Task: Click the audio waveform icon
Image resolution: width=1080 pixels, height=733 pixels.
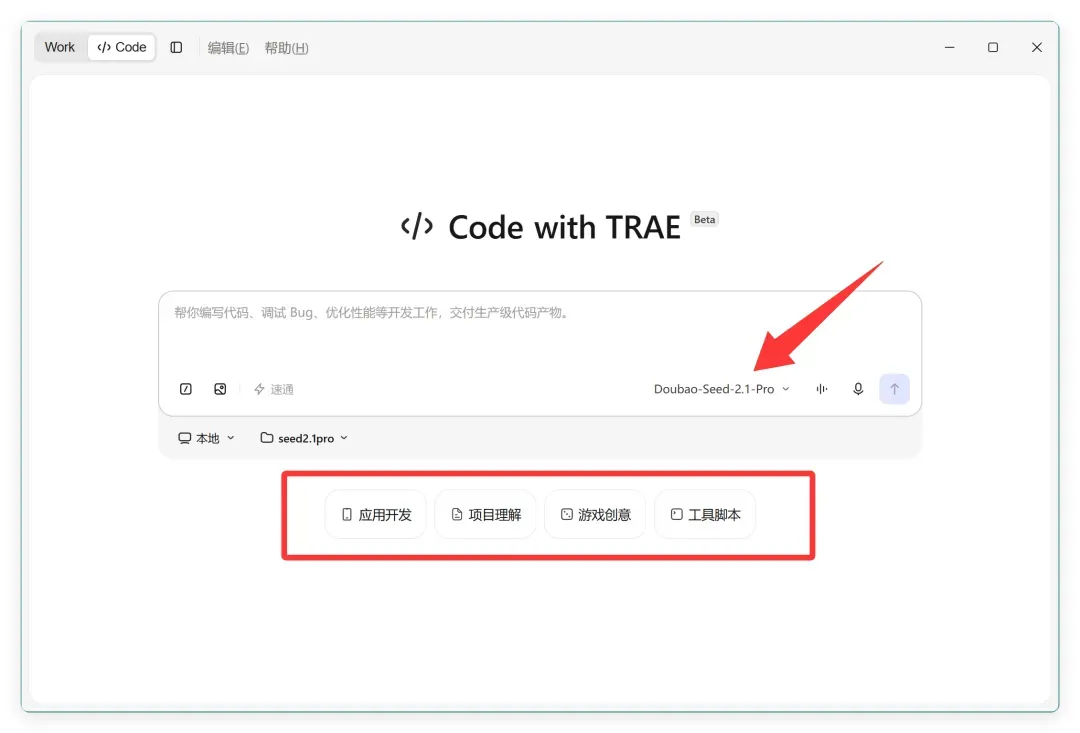Action: click(x=822, y=389)
